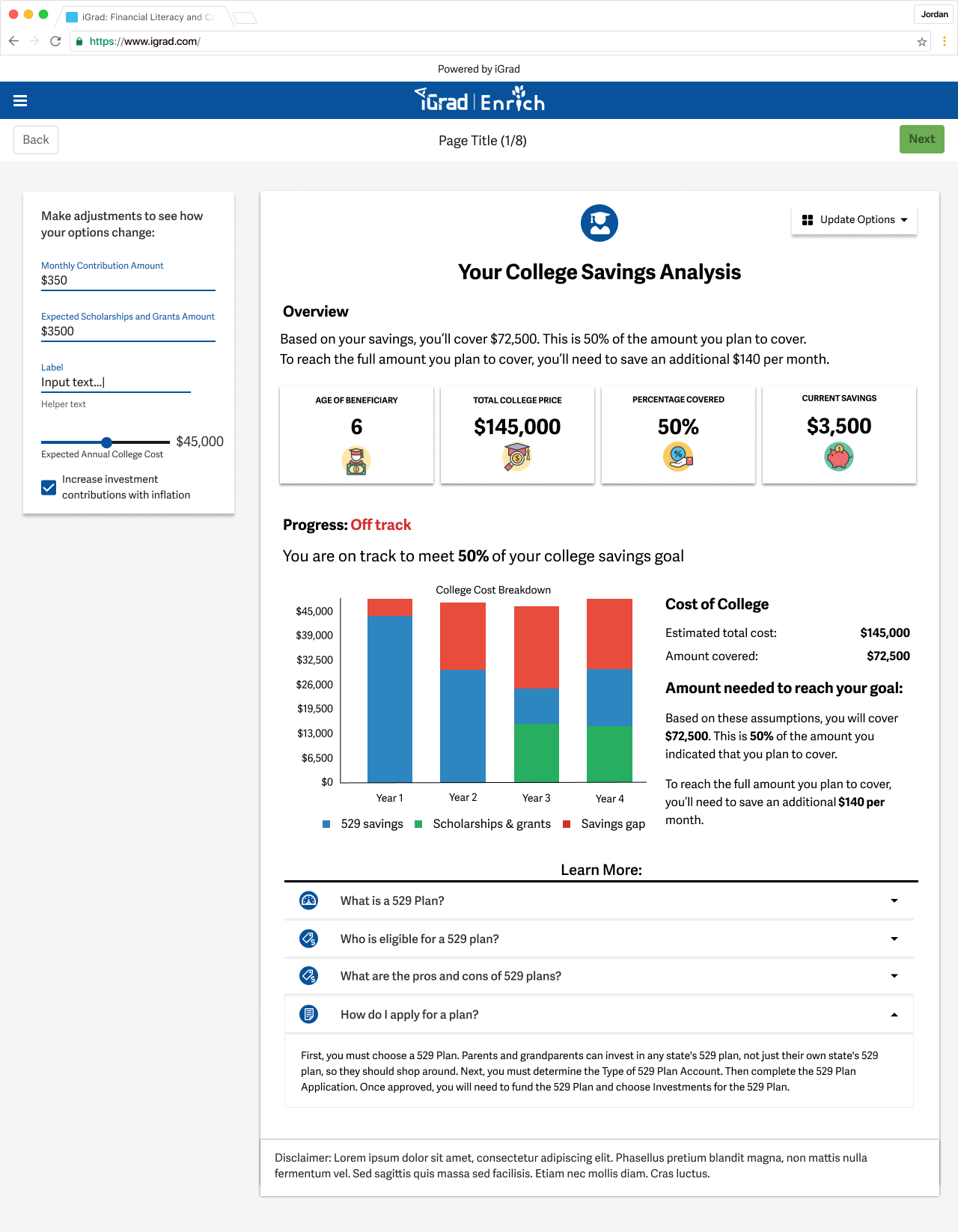This screenshot has width=958, height=1232.
Task: Expand Who is eligible for a 529 plan
Action: pos(599,939)
